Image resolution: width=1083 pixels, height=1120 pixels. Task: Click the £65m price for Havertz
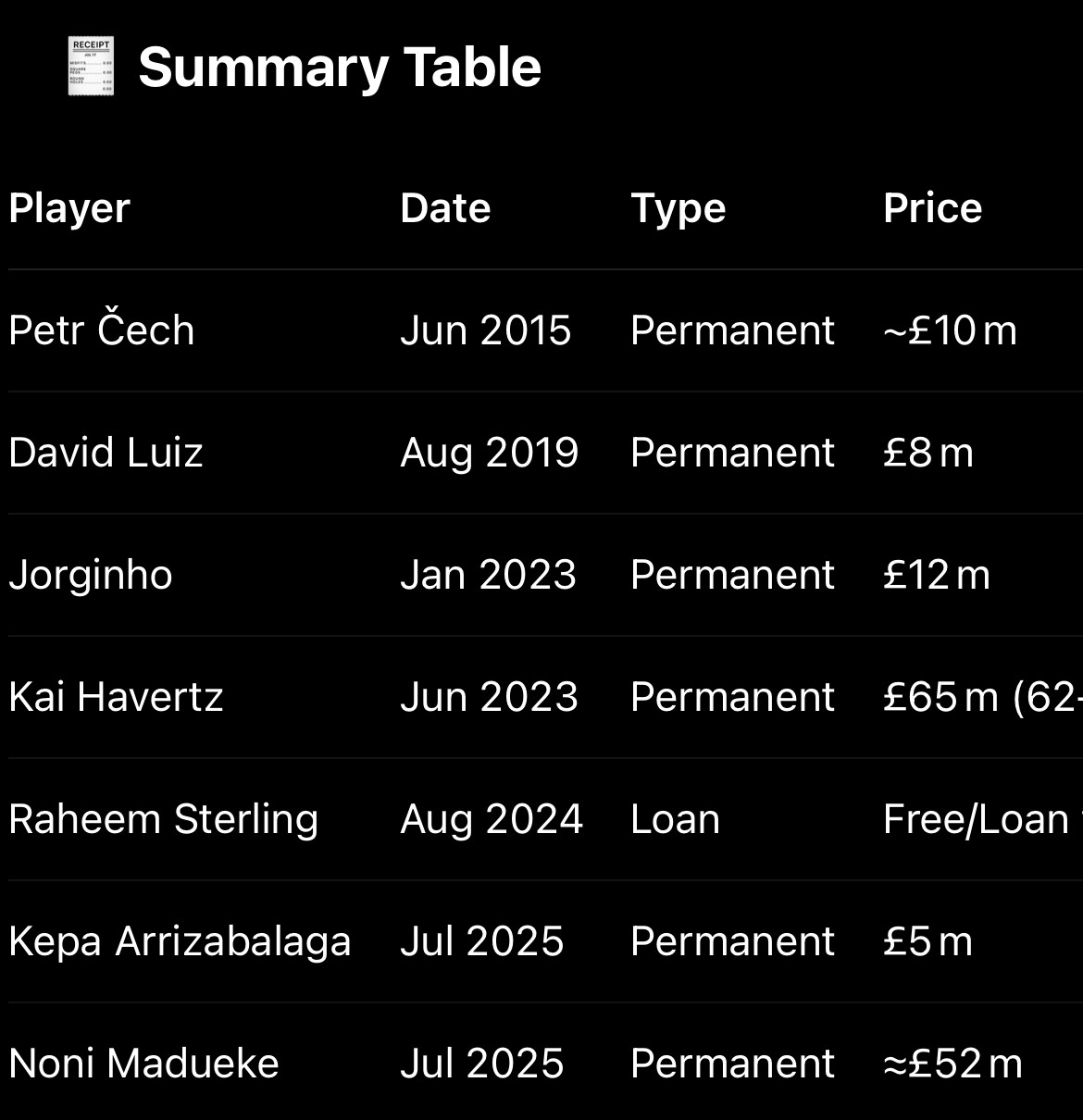pos(940,697)
